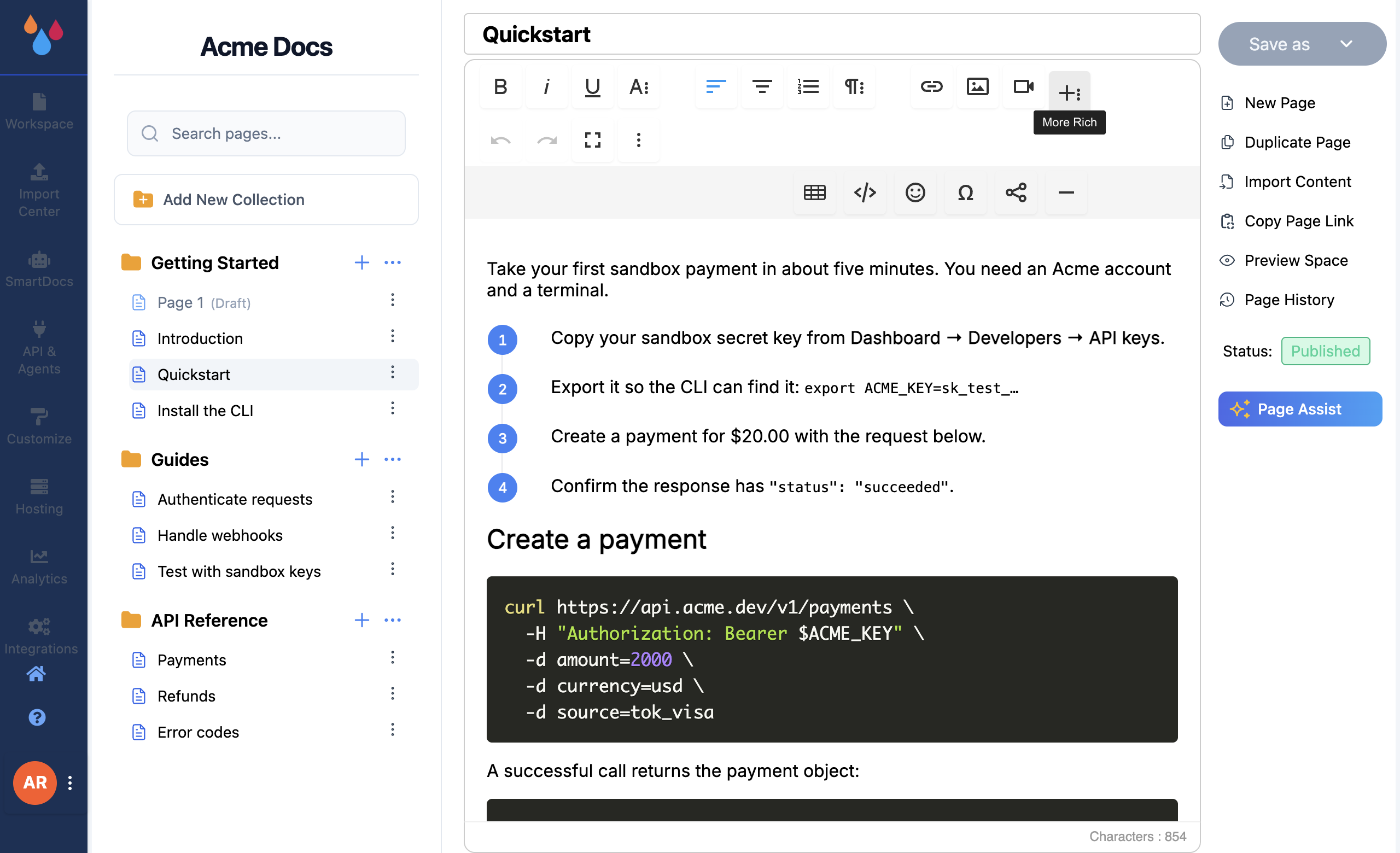Open API Reference collection options menu
Image resolution: width=1400 pixels, height=853 pixels.
pyautogui.click(x=393, y=620)
